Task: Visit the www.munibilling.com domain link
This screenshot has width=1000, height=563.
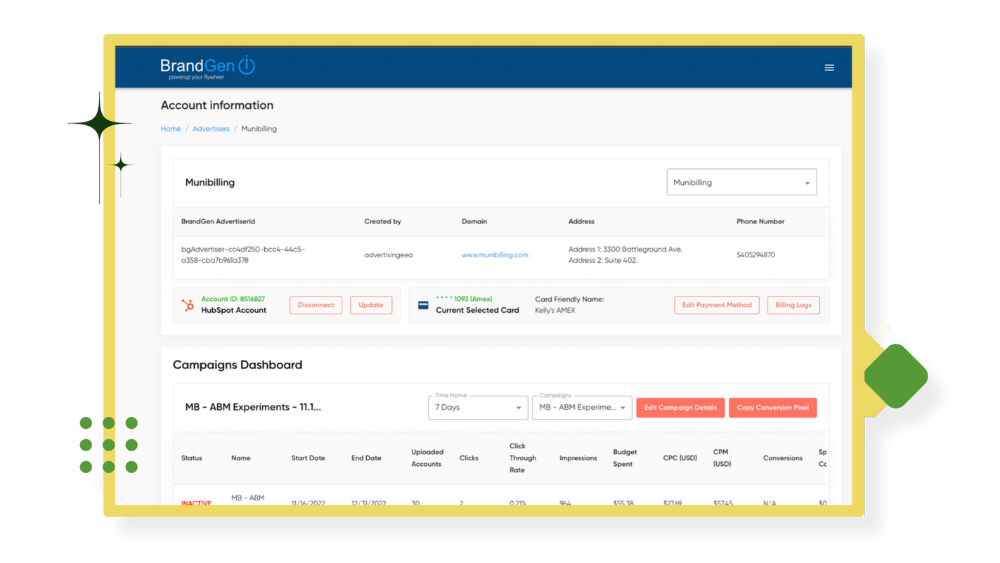Action: (x=494, y=255)
